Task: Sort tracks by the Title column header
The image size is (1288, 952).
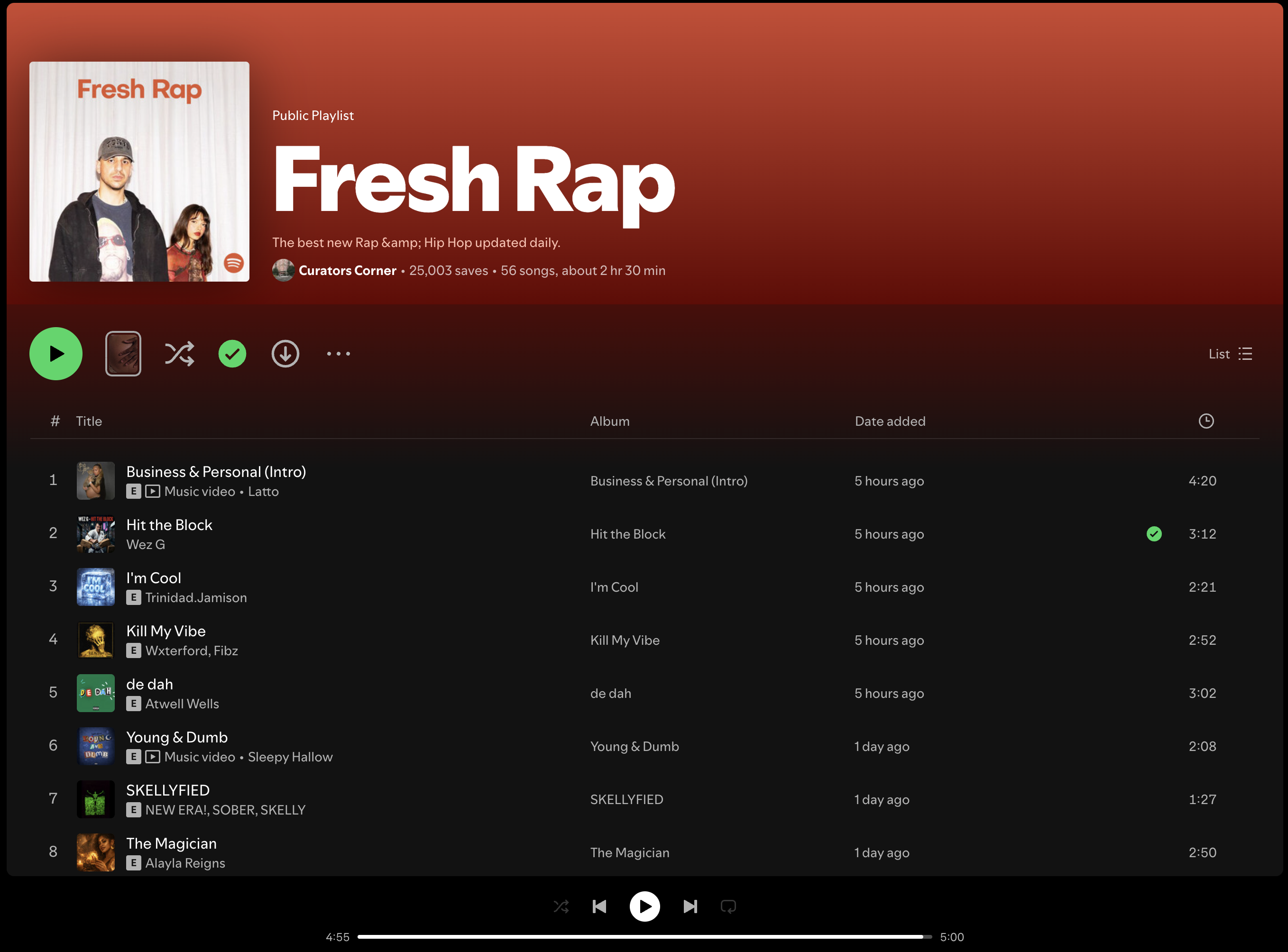Action: pos(89,421)
